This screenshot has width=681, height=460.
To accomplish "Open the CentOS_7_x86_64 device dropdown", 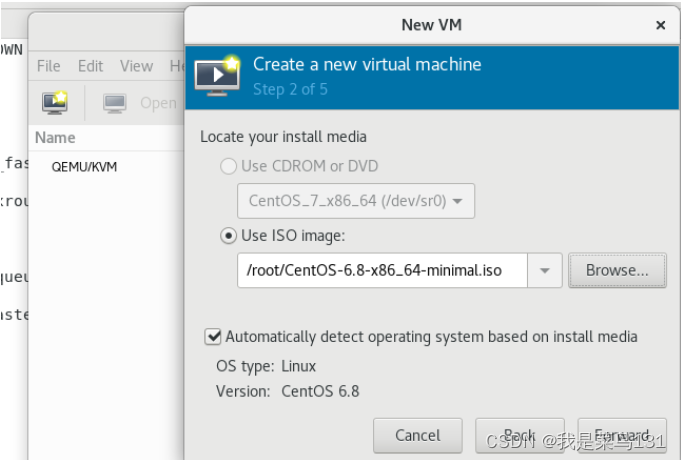I will point(356,201).
